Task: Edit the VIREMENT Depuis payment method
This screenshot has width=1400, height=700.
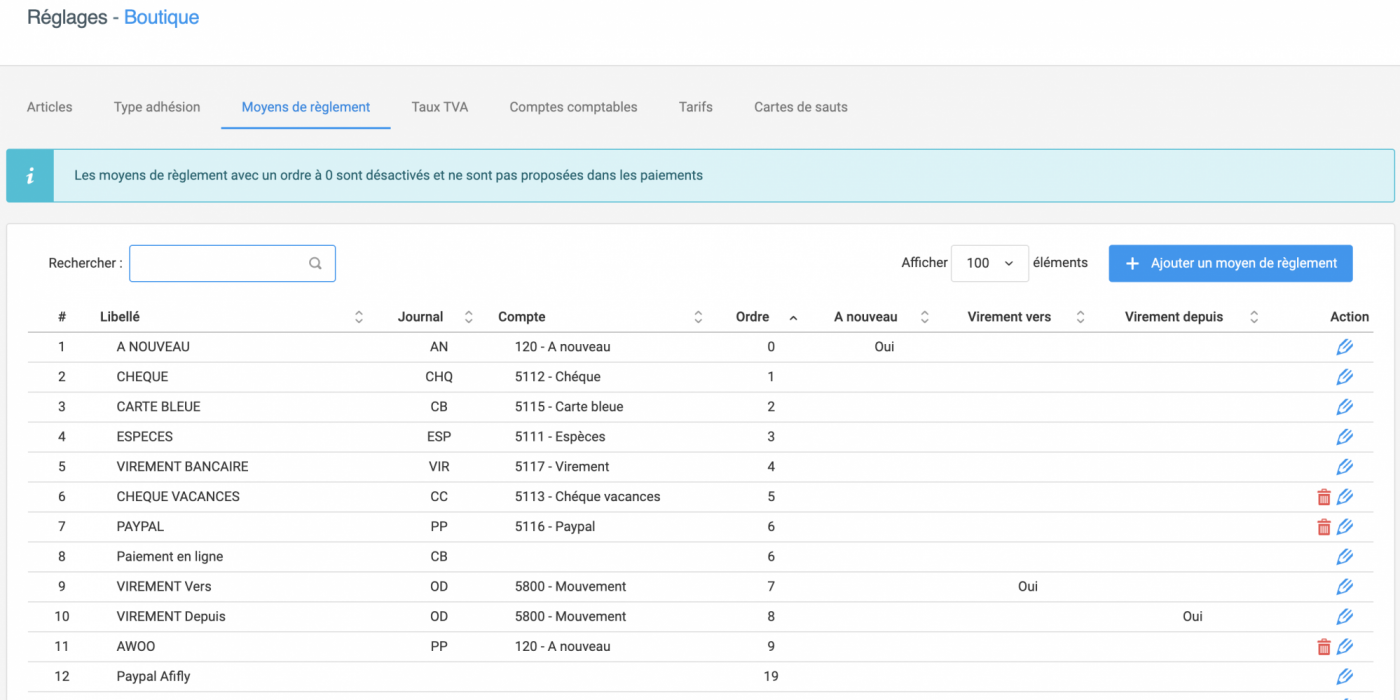Action: click(x=1344, y=617)
